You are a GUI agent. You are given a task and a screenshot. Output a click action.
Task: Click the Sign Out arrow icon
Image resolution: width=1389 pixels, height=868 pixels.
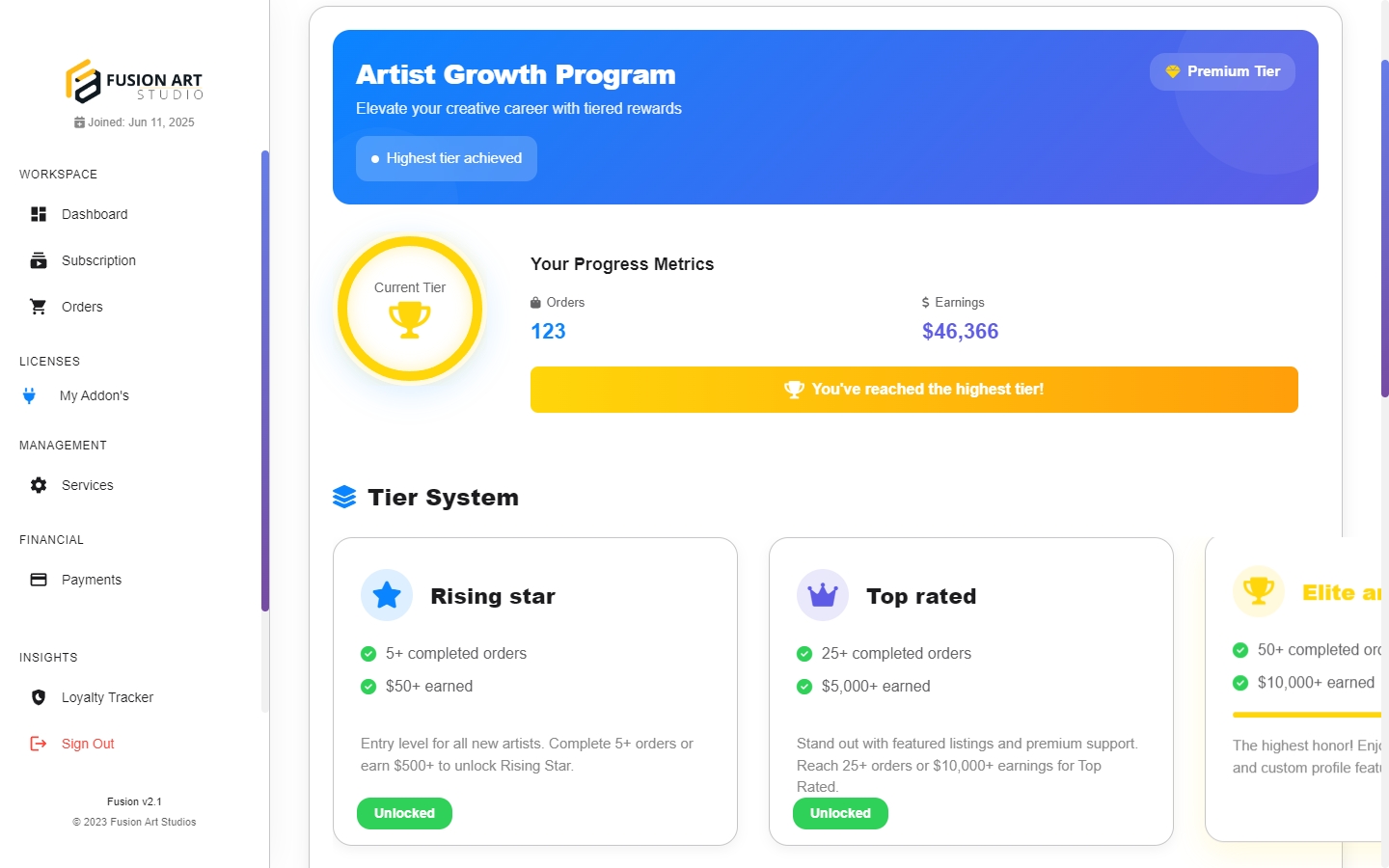coord(39,744)
